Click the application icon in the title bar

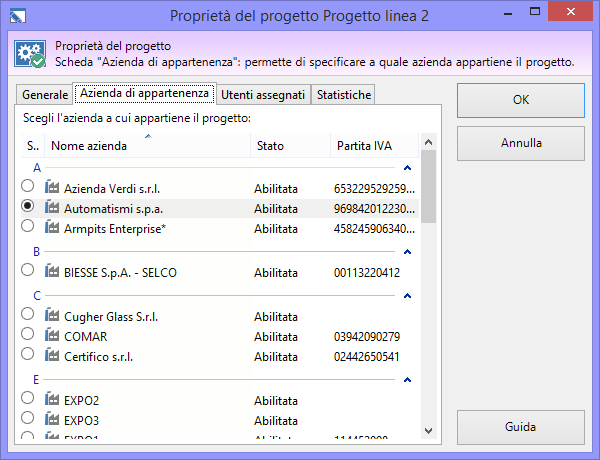[x=18, y=16]
